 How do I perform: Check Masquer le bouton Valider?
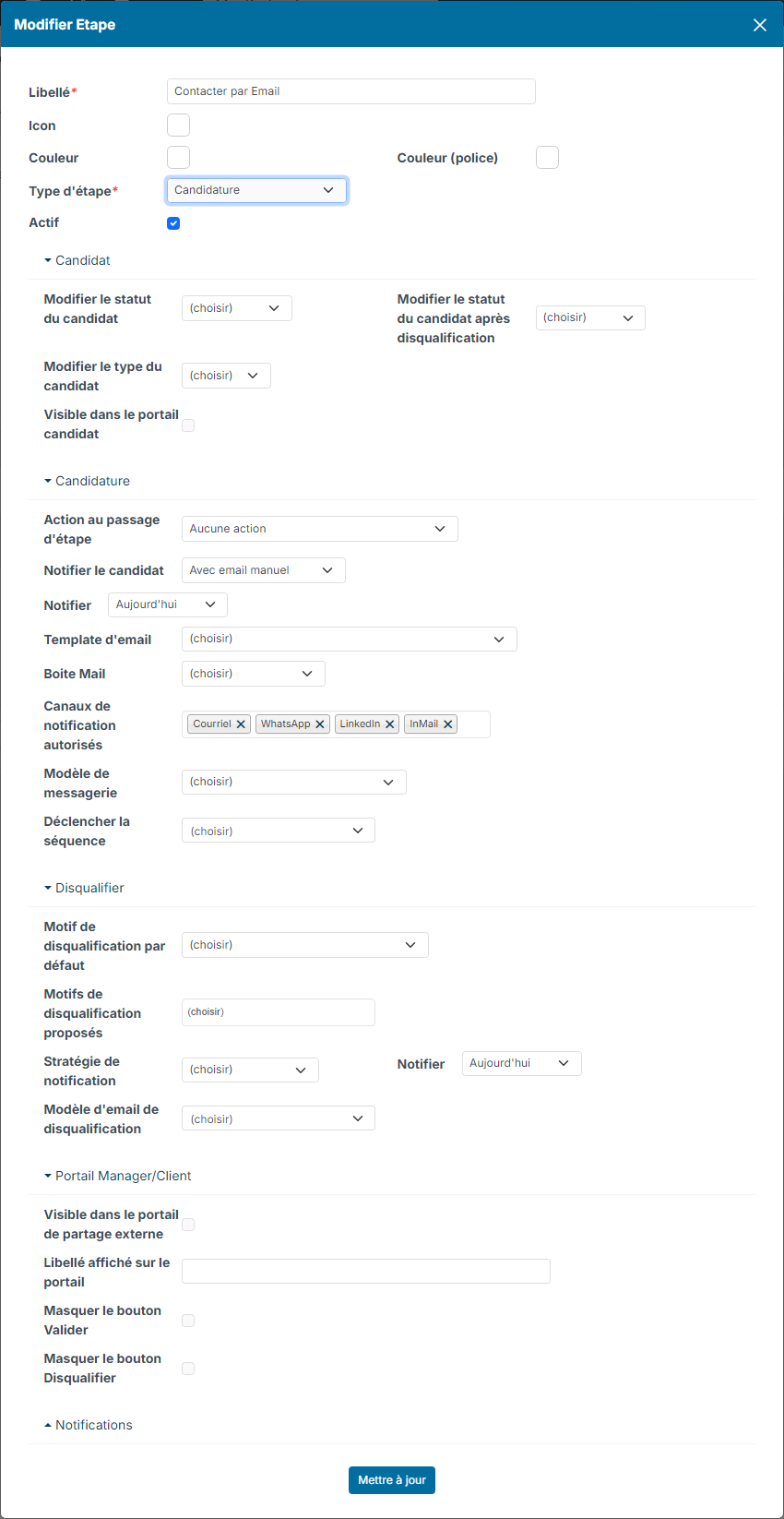(x=188, y=1321)
